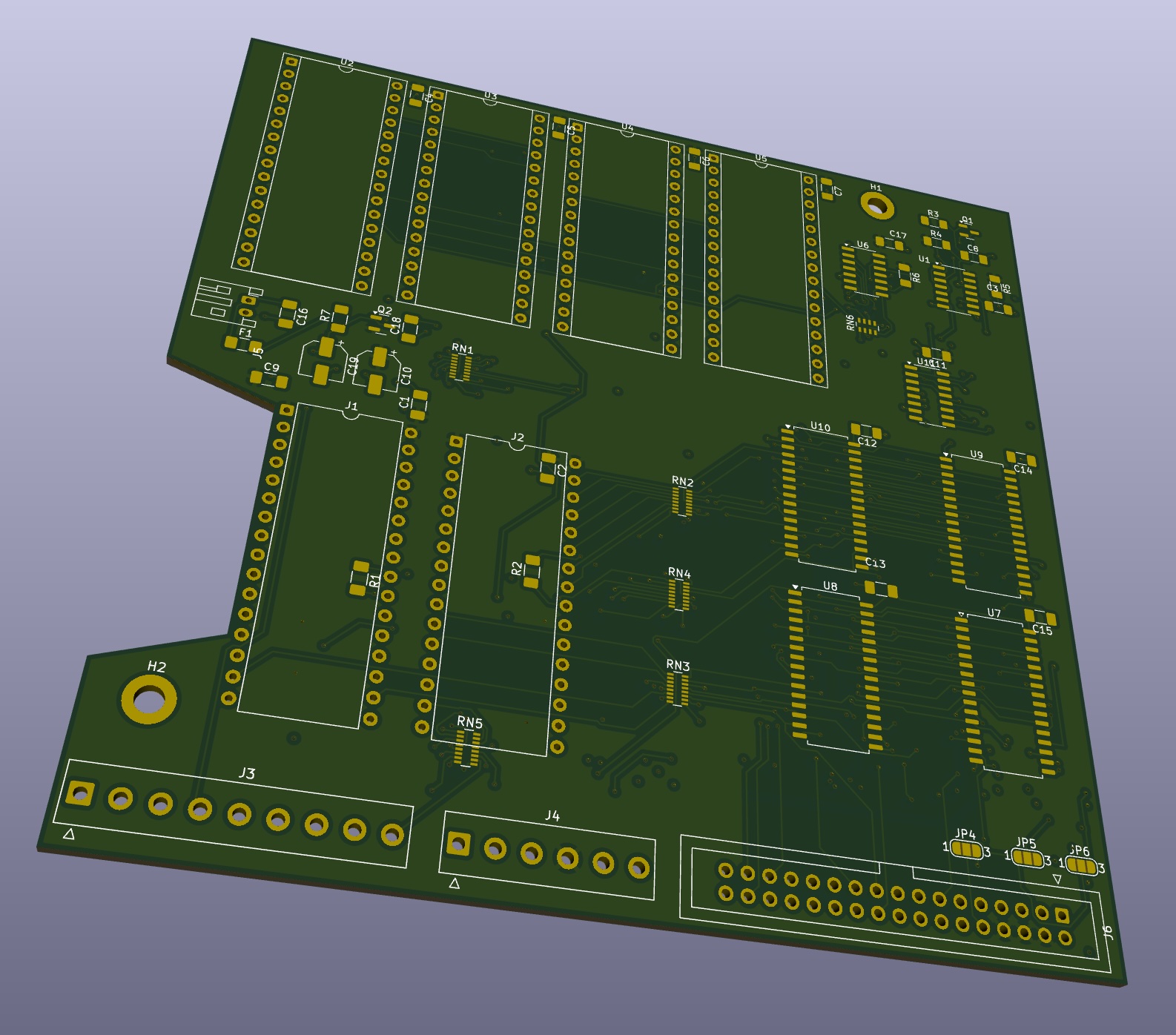Click the R1 resistor pads
This screenshot has height=1035, width=1176.
pyautogui.click(x=359, y=578)
